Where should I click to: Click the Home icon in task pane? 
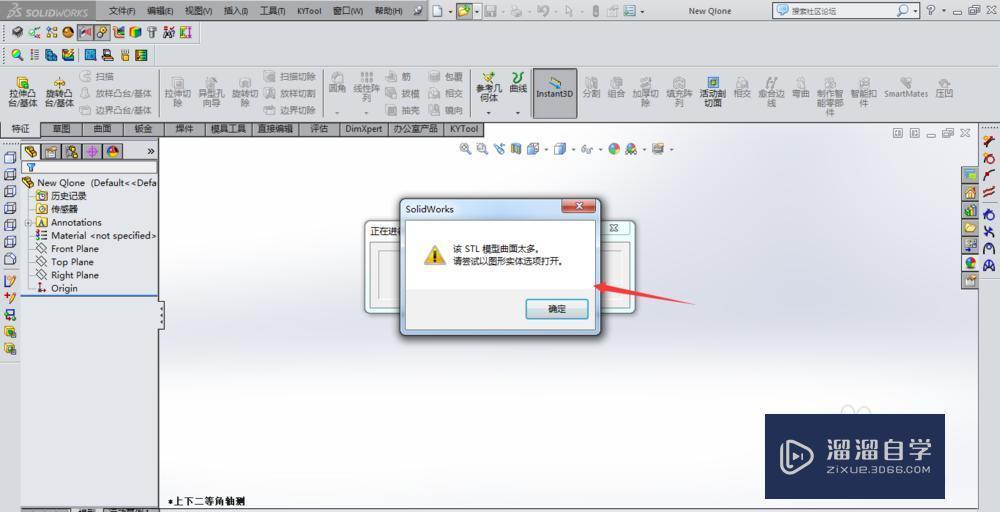(970, 192)
